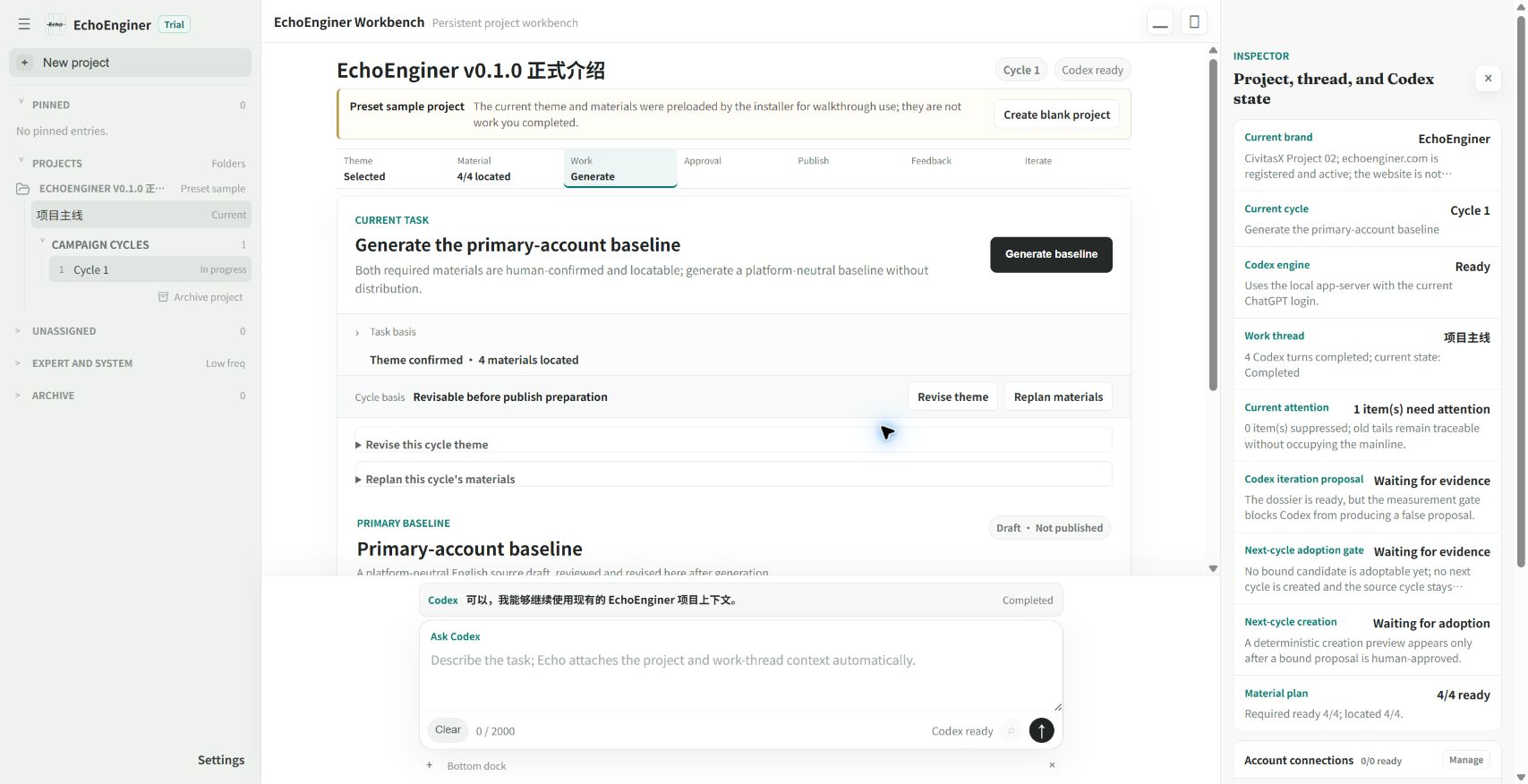Image resolution: width=1528 pixels, height=784 pixels.
Task: Click the Draft · Not published badge
Action: pyautogui.click(x=1049, y=528)
